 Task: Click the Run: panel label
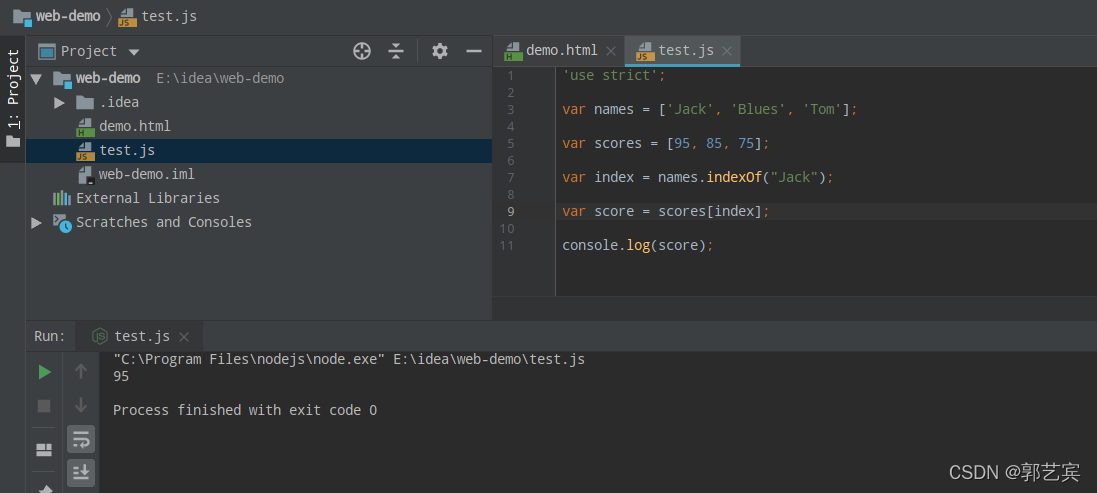(50, 336)
